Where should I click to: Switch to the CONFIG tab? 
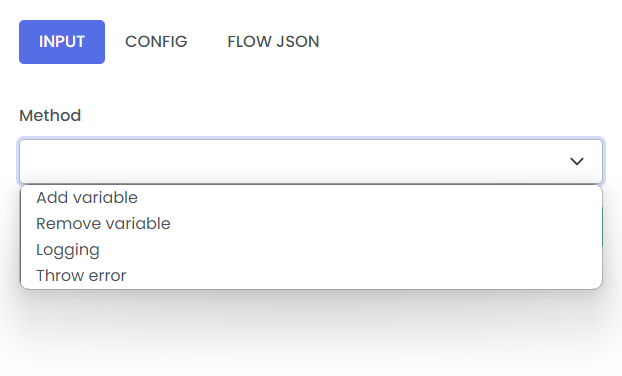click(x=156, y=42)
